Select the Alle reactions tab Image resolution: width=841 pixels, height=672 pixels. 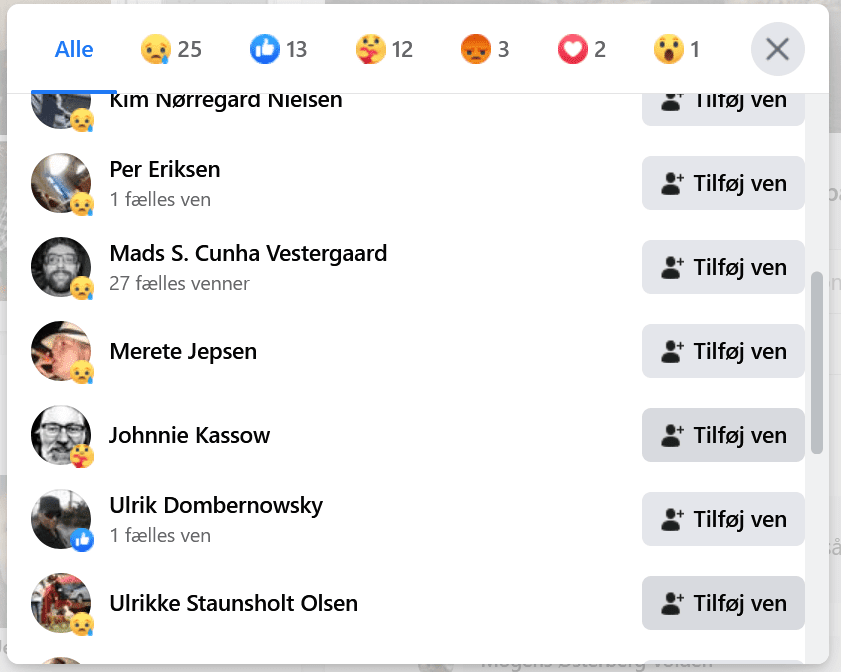click(x=74, y=49)
